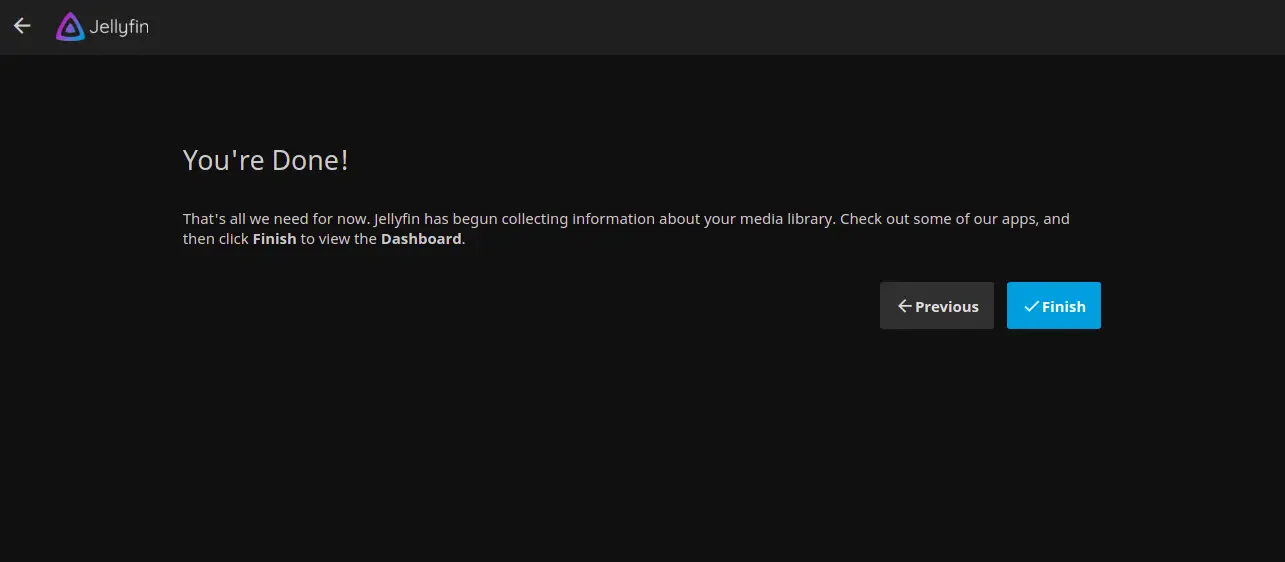Click the "You're Done!" heading

[266, 160]
